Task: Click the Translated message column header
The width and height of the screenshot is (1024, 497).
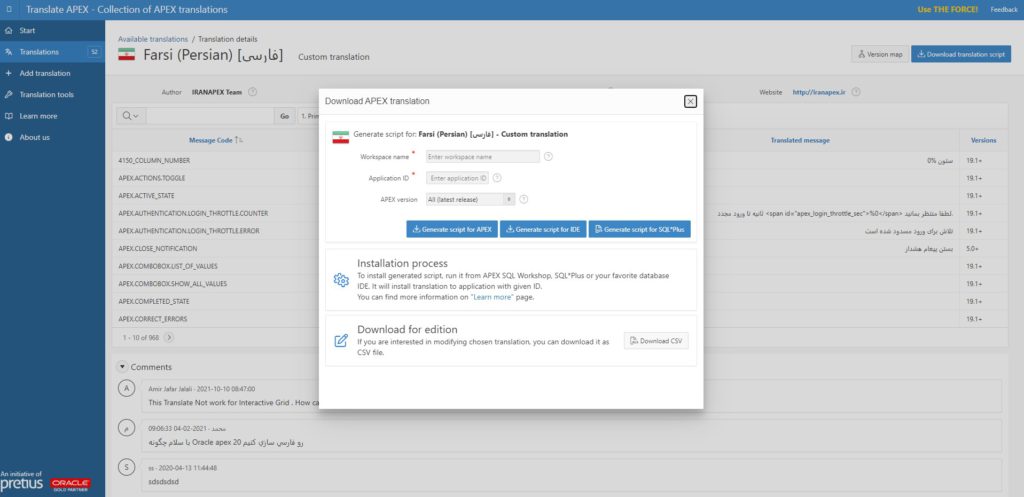Action: [x=800, y=140]
